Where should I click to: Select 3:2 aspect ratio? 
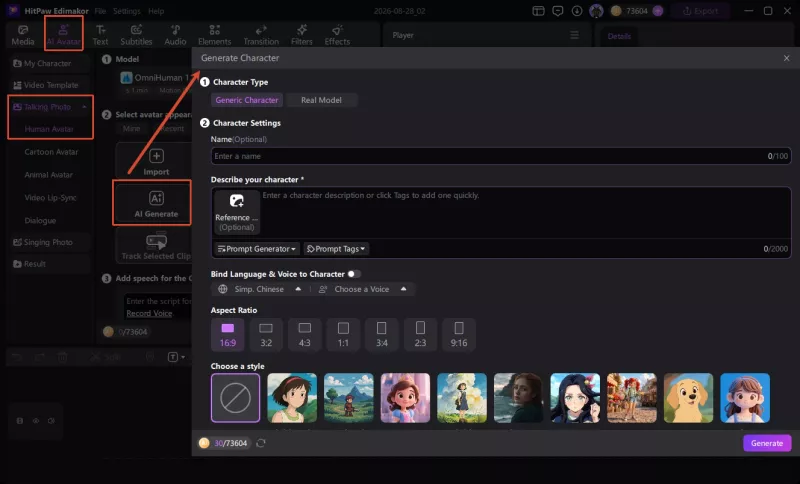tap(266, 335)
